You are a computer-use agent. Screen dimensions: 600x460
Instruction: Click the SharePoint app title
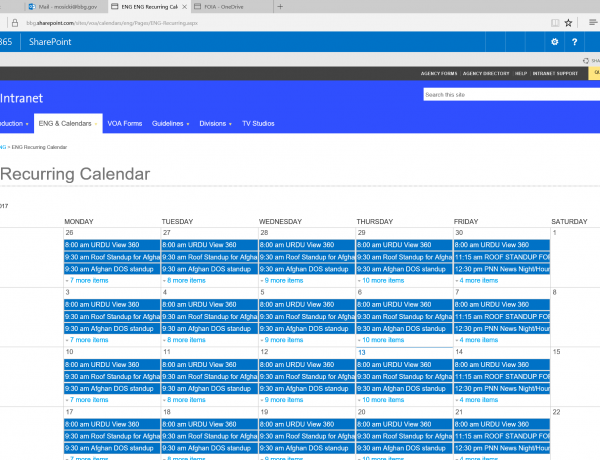pos(50,42)
